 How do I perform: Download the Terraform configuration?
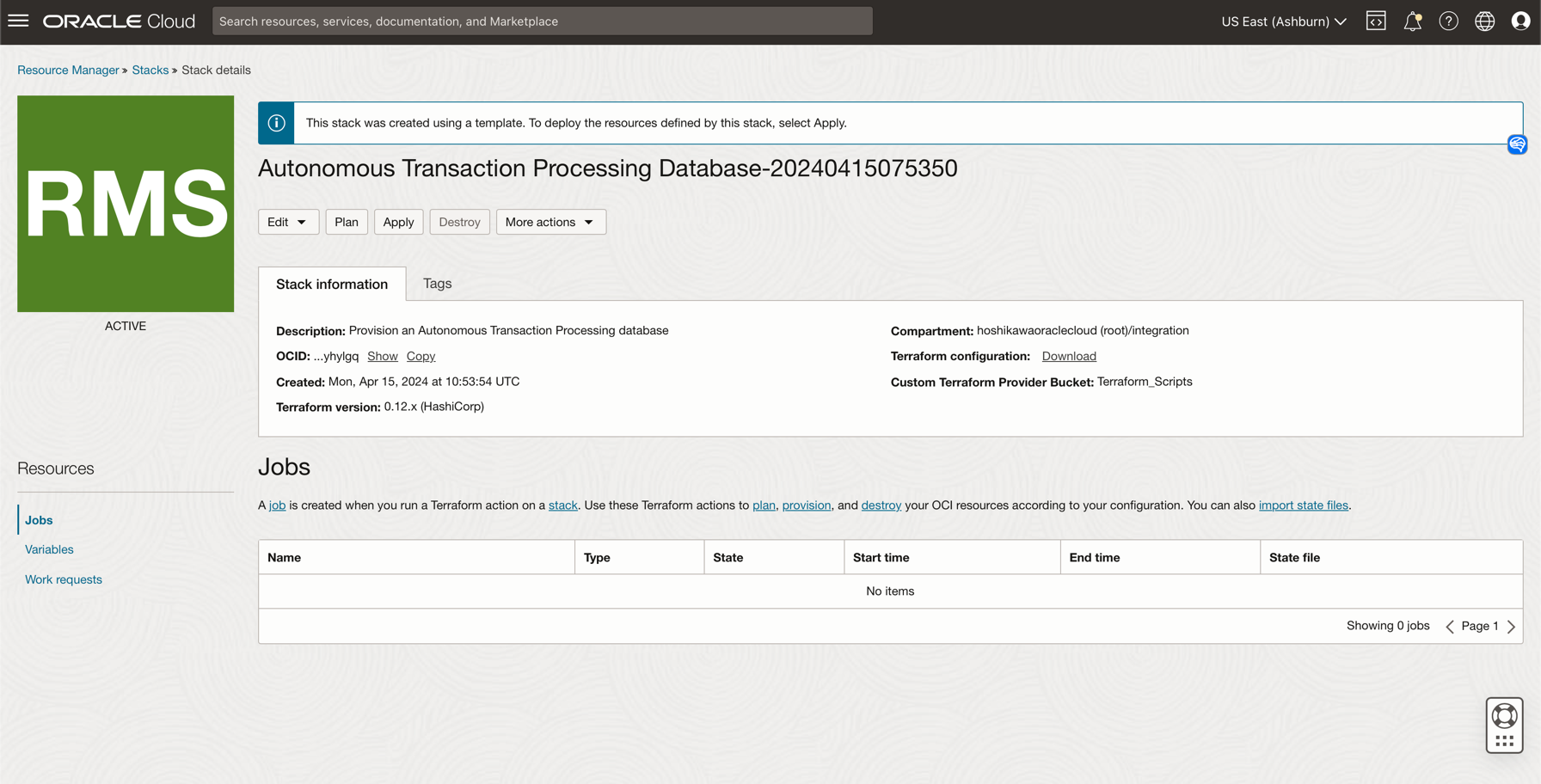pyautogui.click(x=1069, y=356)
